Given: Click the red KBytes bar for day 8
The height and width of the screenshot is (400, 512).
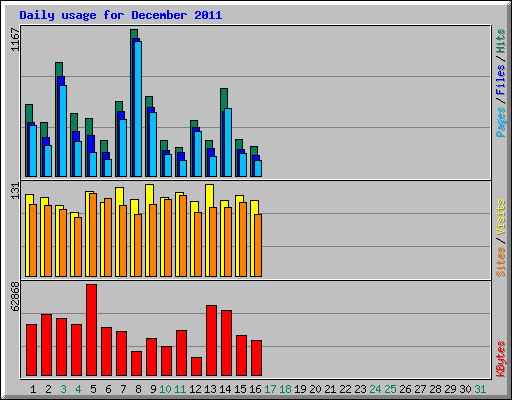Looking at the screenshot, I should click(x=136, y=364).
